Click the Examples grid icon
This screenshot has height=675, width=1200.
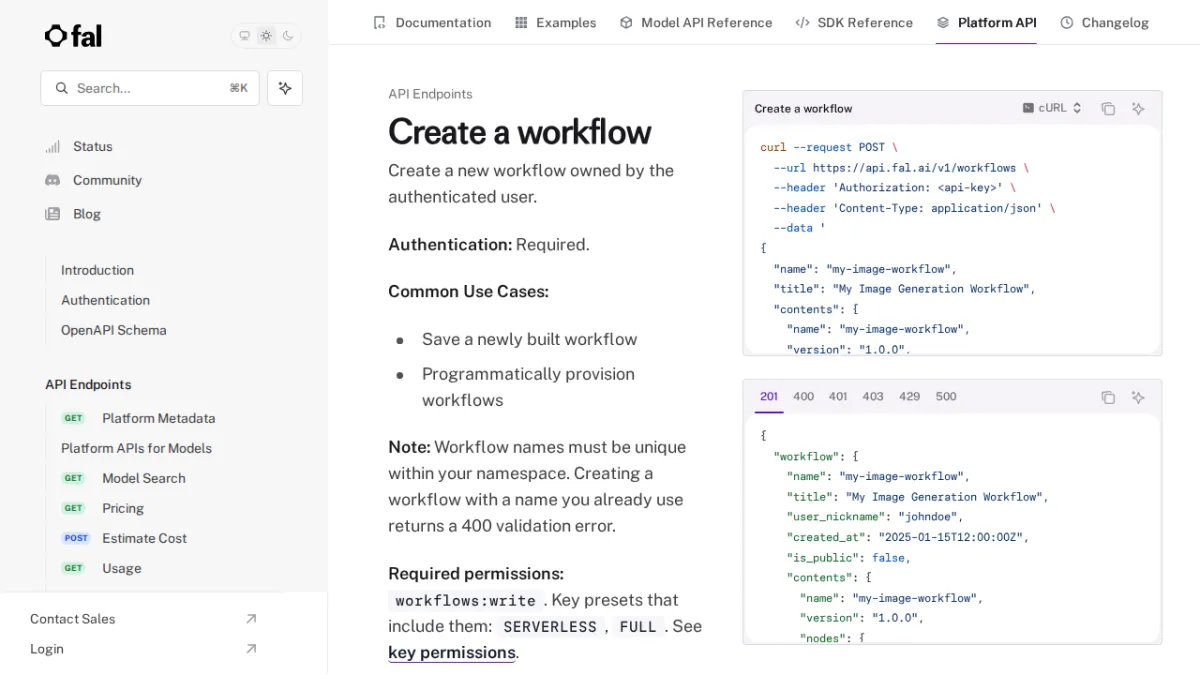521,22
